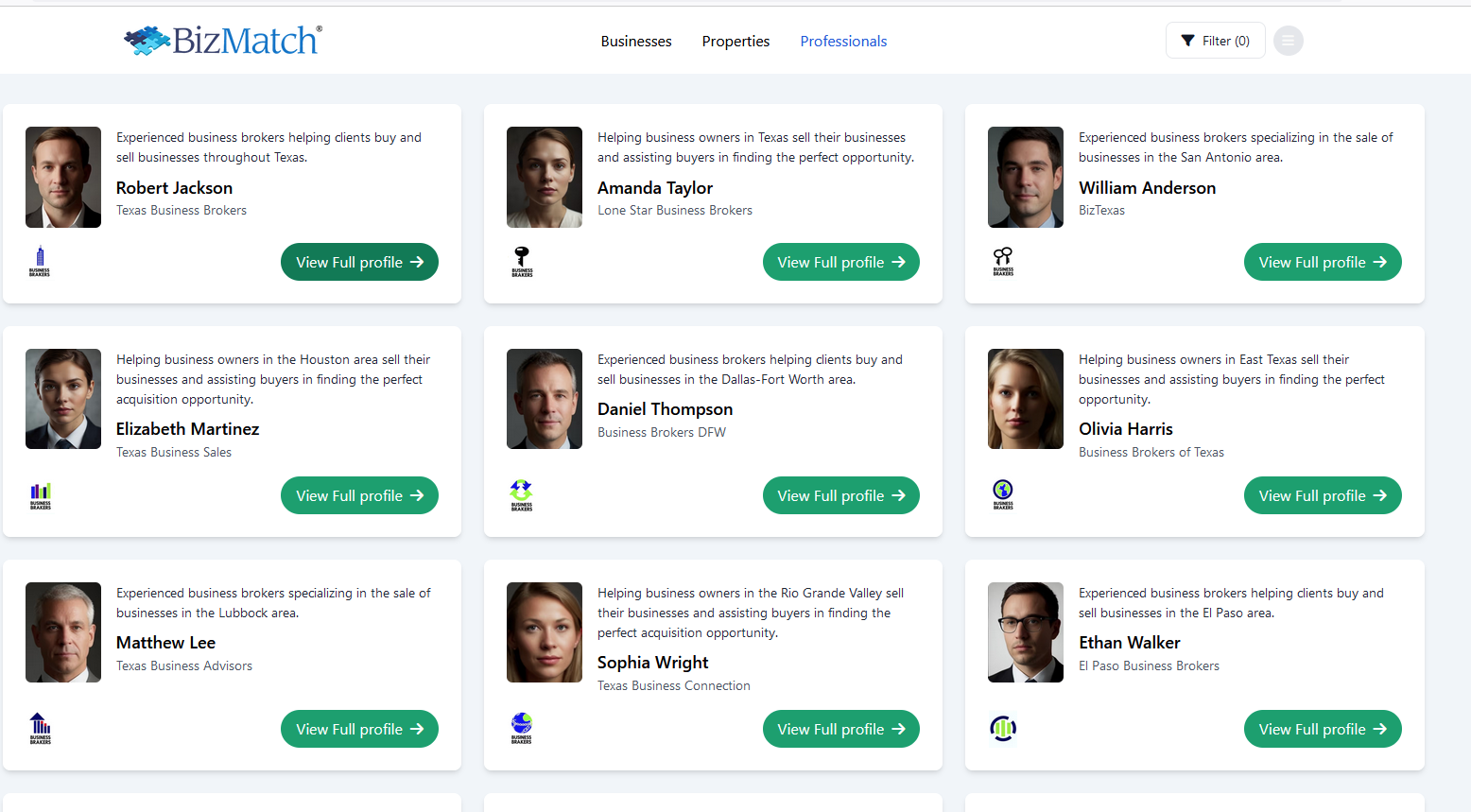Image resolution: width=1471 pixels, height=812 pixels.
Task: Open the hamburger menu icon
Action: click(x=1288, y=41)
